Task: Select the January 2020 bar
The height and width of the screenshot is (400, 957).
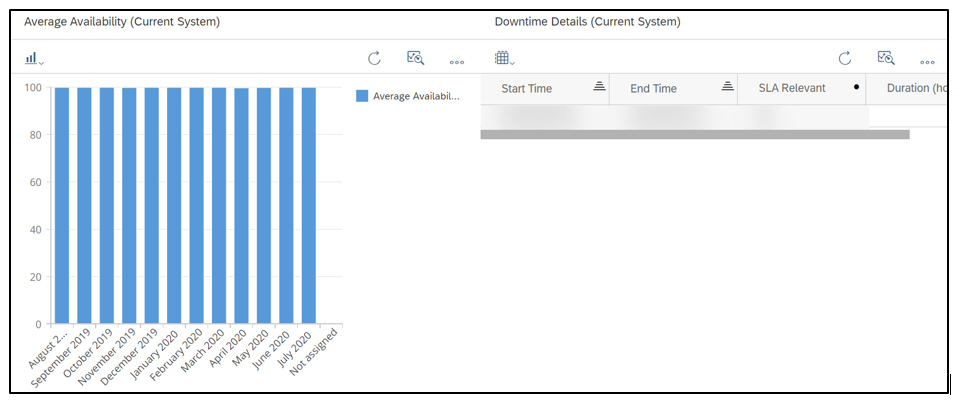Action: (174, 205)
